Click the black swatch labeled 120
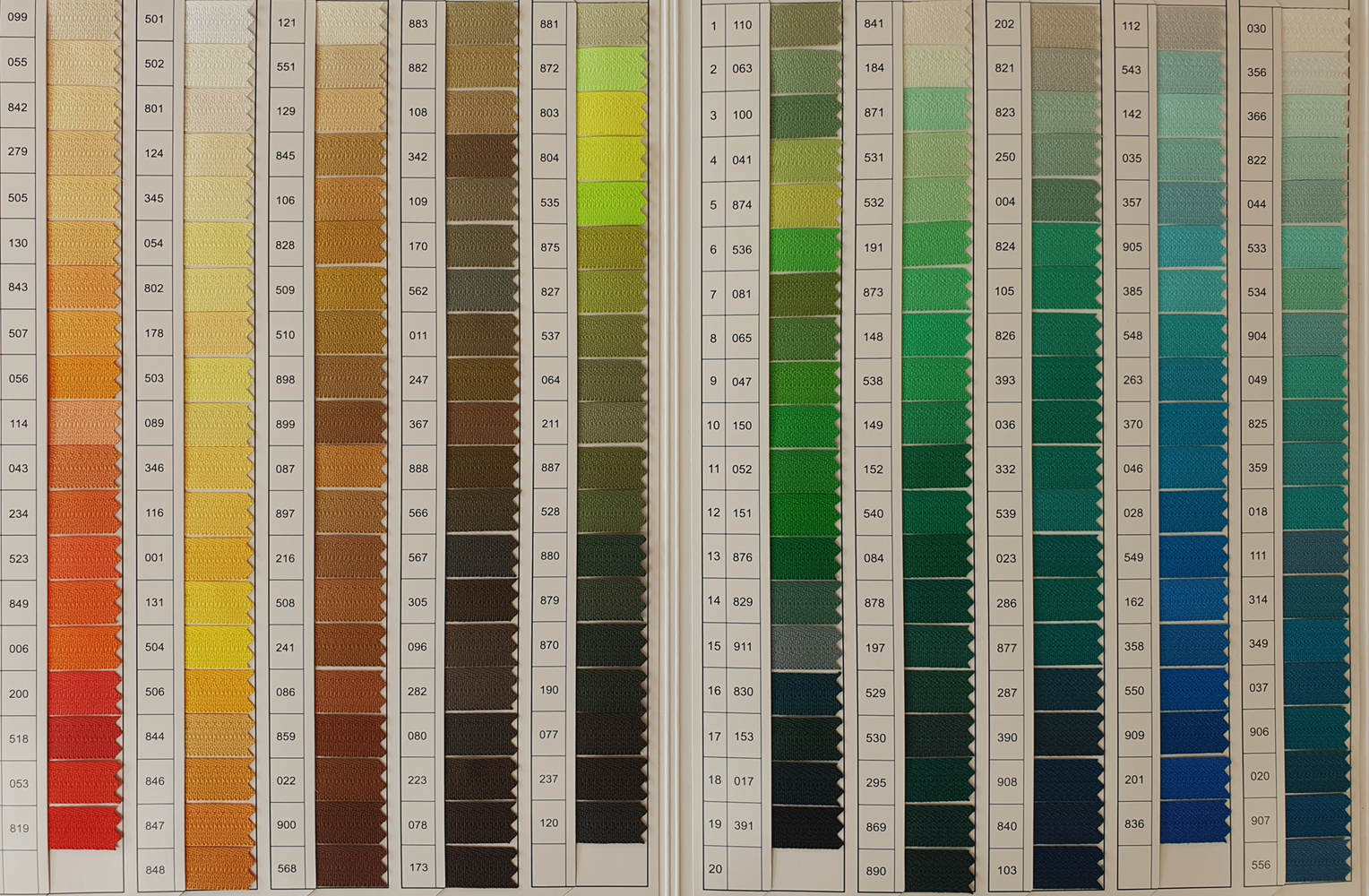The height and width of the screenshot is (896, 1369). [x=611, y=822]
